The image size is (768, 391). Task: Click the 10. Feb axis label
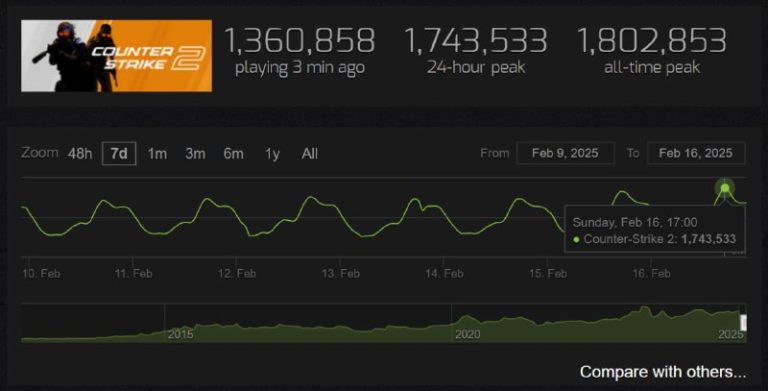(x=41, y=273)
